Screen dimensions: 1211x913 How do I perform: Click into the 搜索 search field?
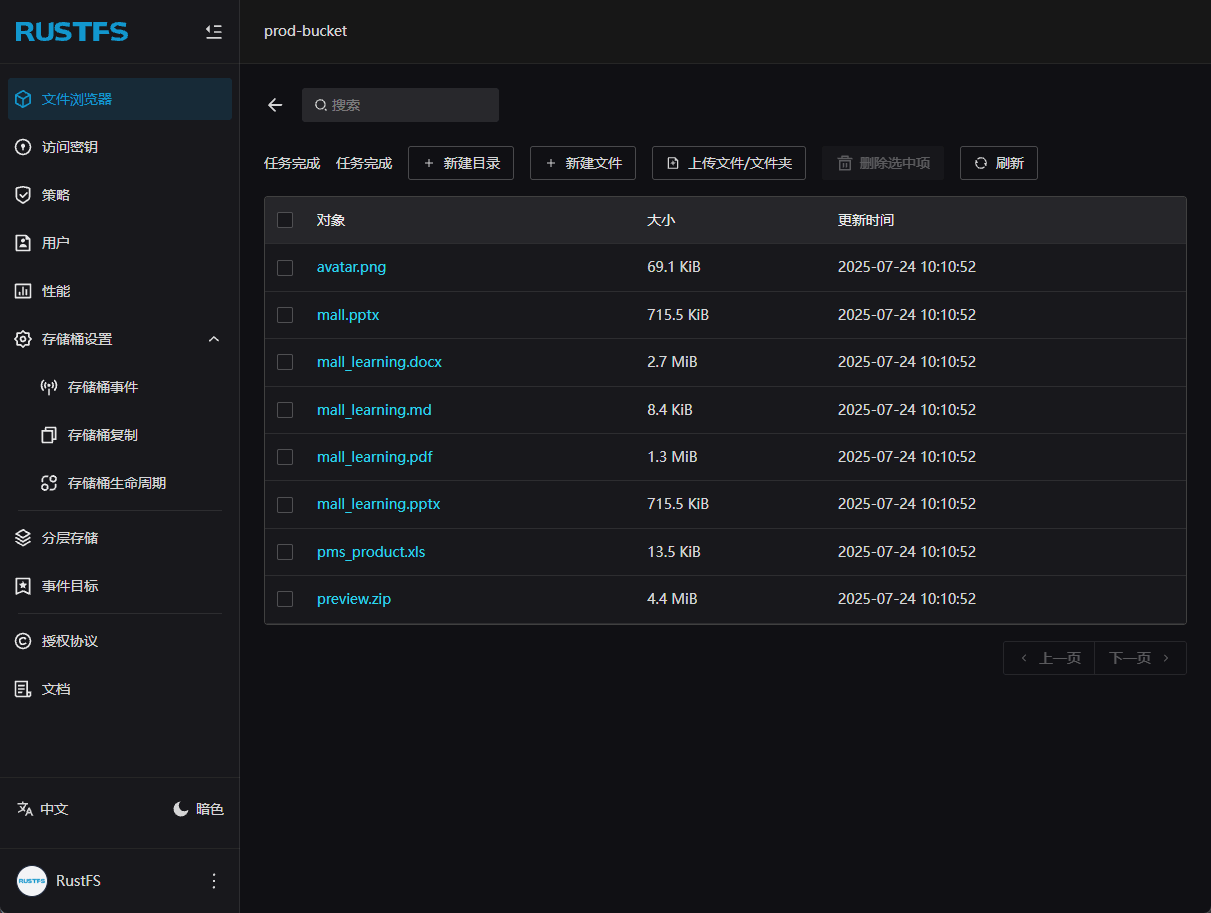(410, 105)
